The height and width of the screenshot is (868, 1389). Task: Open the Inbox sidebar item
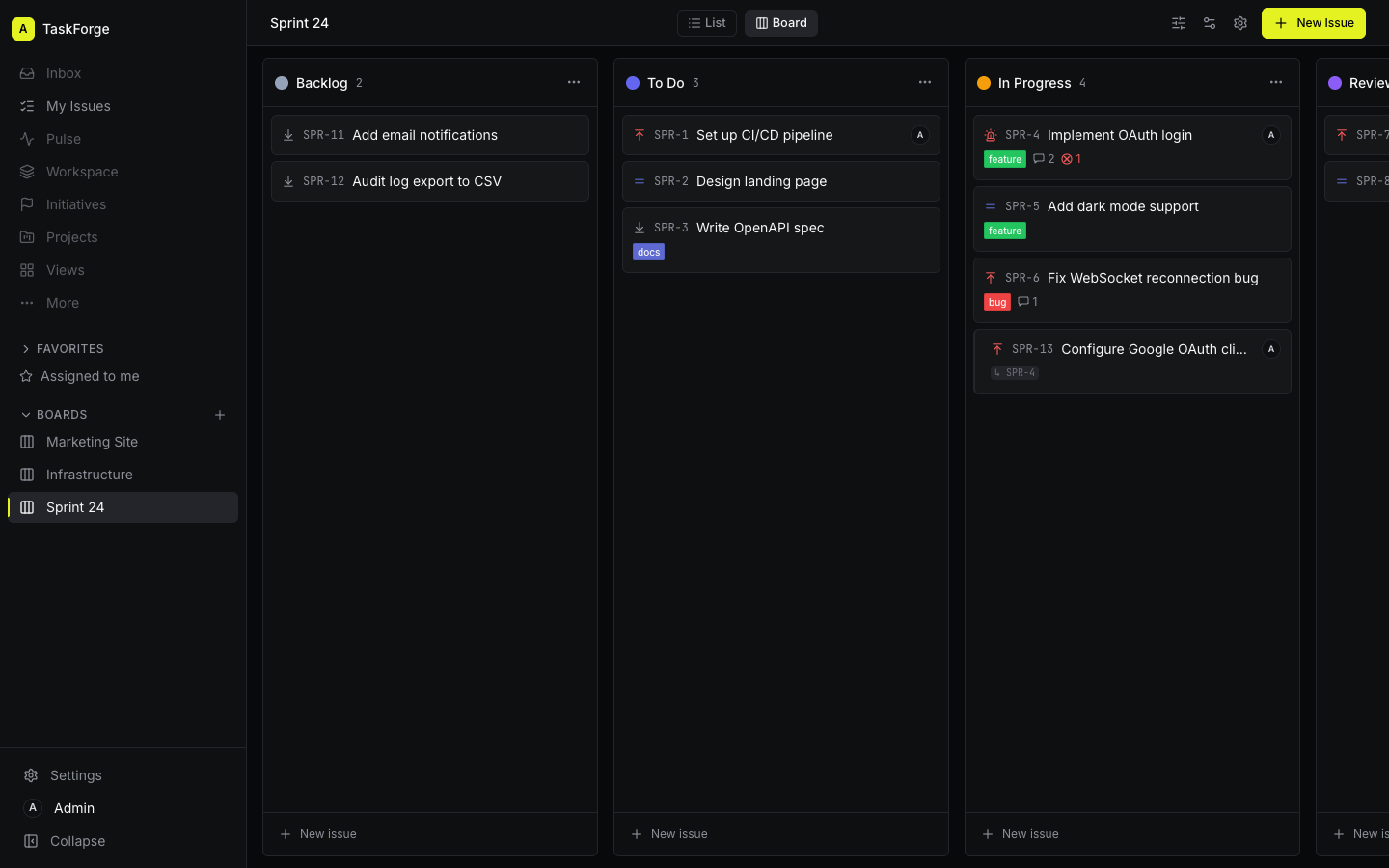coord(123,73)
